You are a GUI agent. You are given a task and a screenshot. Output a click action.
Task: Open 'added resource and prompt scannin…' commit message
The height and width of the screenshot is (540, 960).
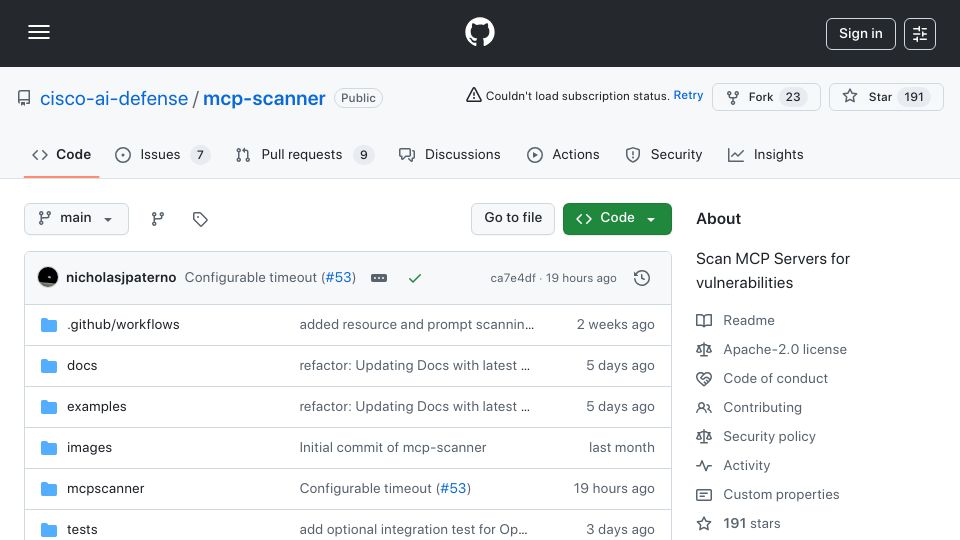pyautogui.click(x=416, y=324)
